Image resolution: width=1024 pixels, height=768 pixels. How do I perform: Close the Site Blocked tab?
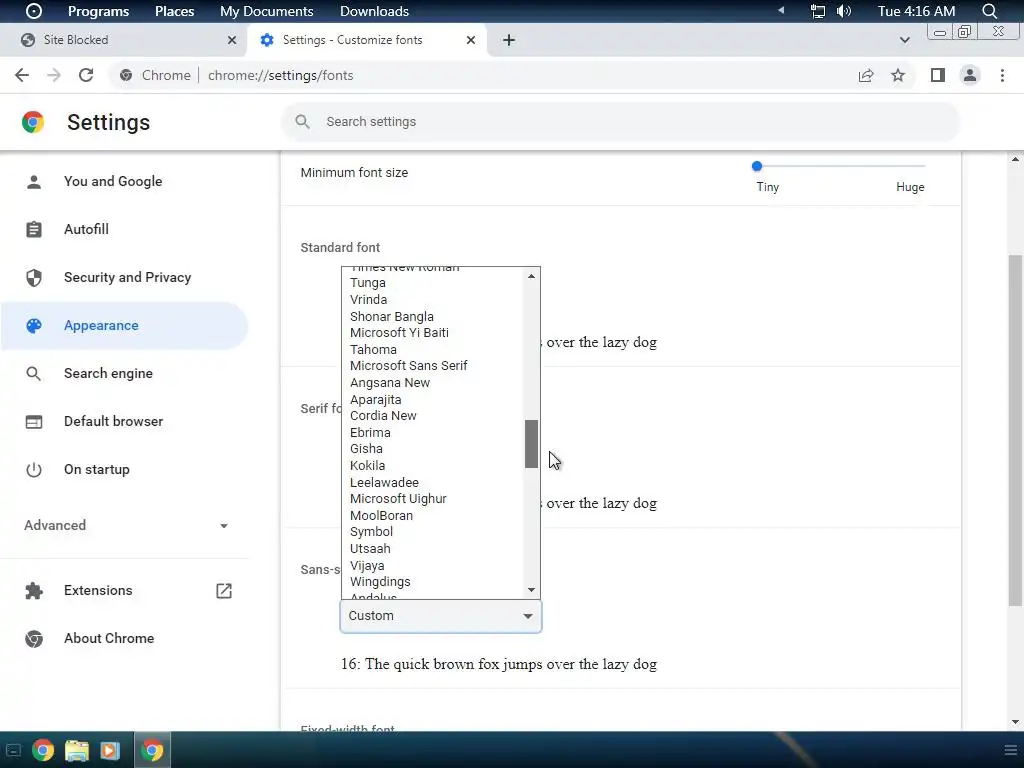[232, 40]
